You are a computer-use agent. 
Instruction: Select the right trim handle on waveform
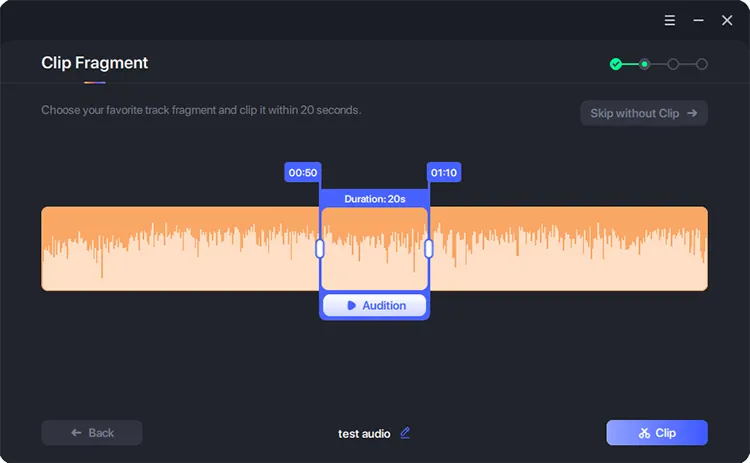click(x=429, y=249)
